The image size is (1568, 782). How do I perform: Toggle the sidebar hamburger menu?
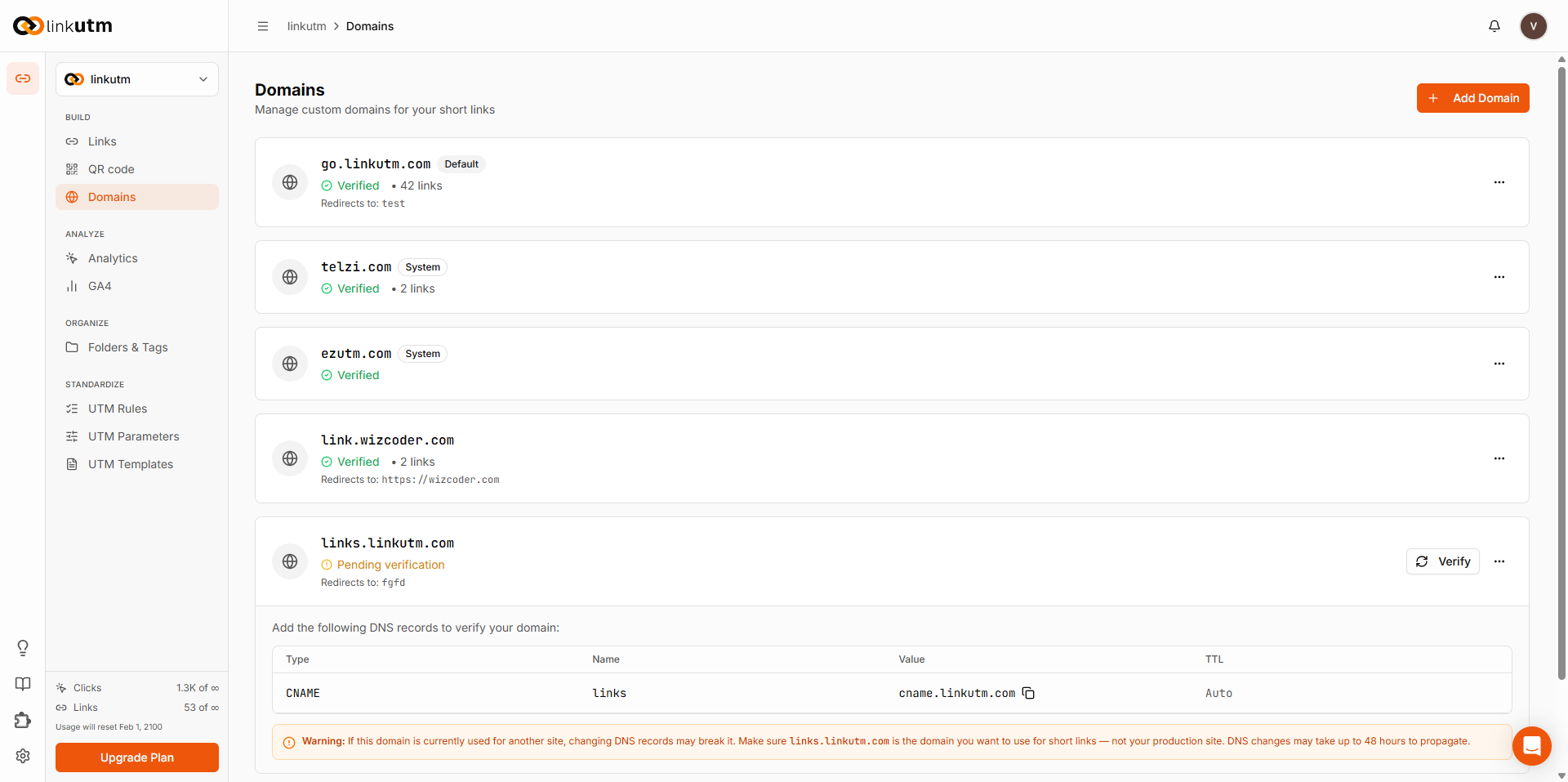[x=263, y=26]
